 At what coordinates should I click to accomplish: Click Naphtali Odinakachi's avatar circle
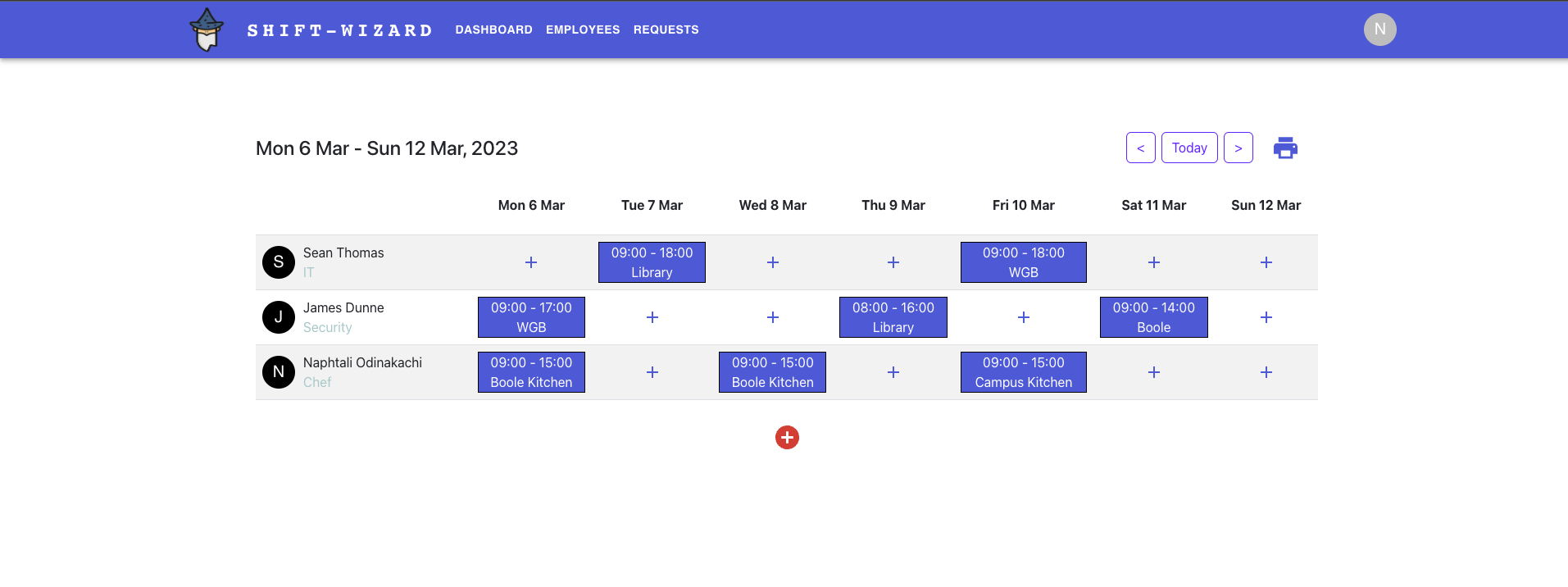[278, 371]
